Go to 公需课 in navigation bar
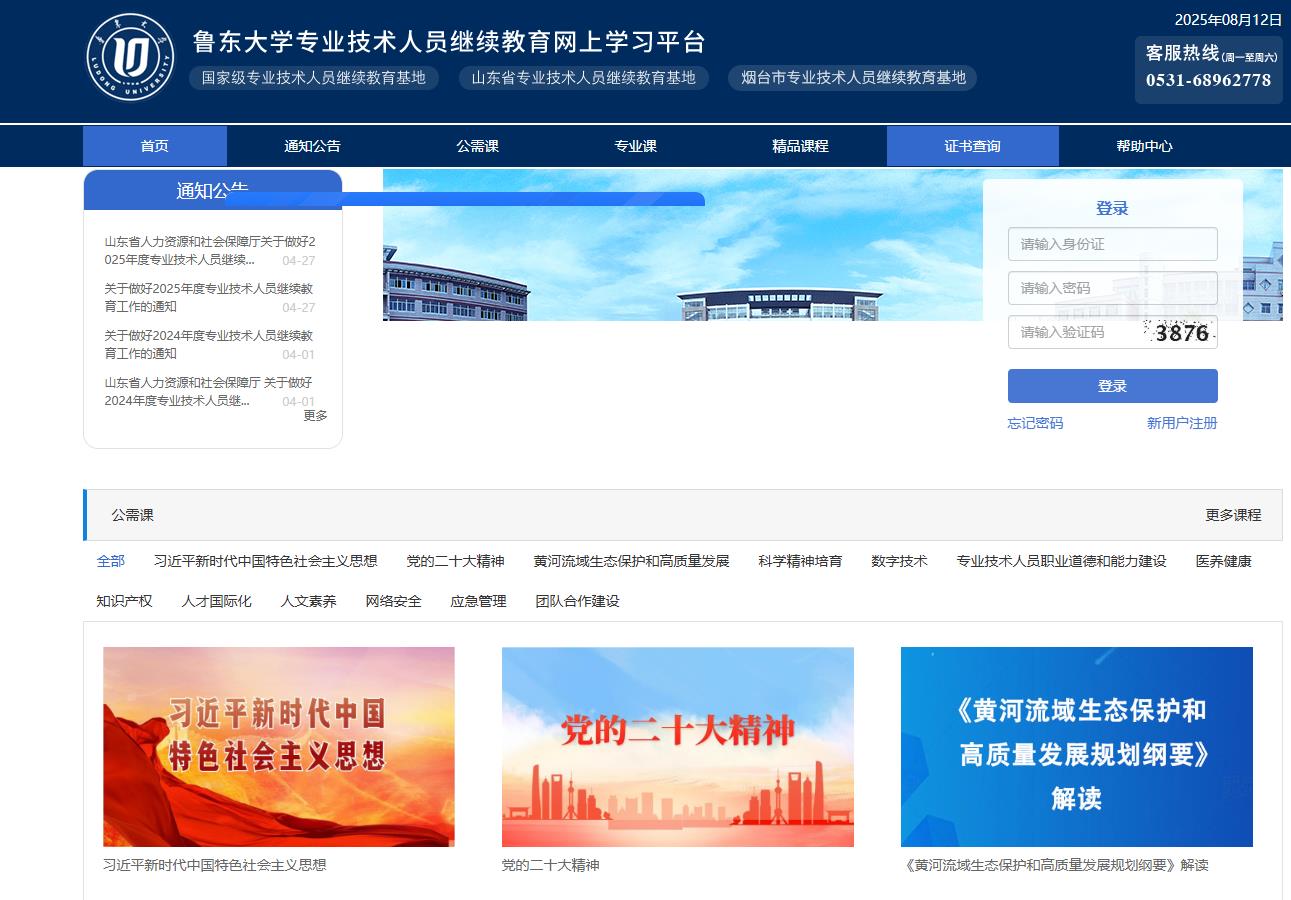The height and width of the screenshot is (900, 1291). tap(477, 146)
